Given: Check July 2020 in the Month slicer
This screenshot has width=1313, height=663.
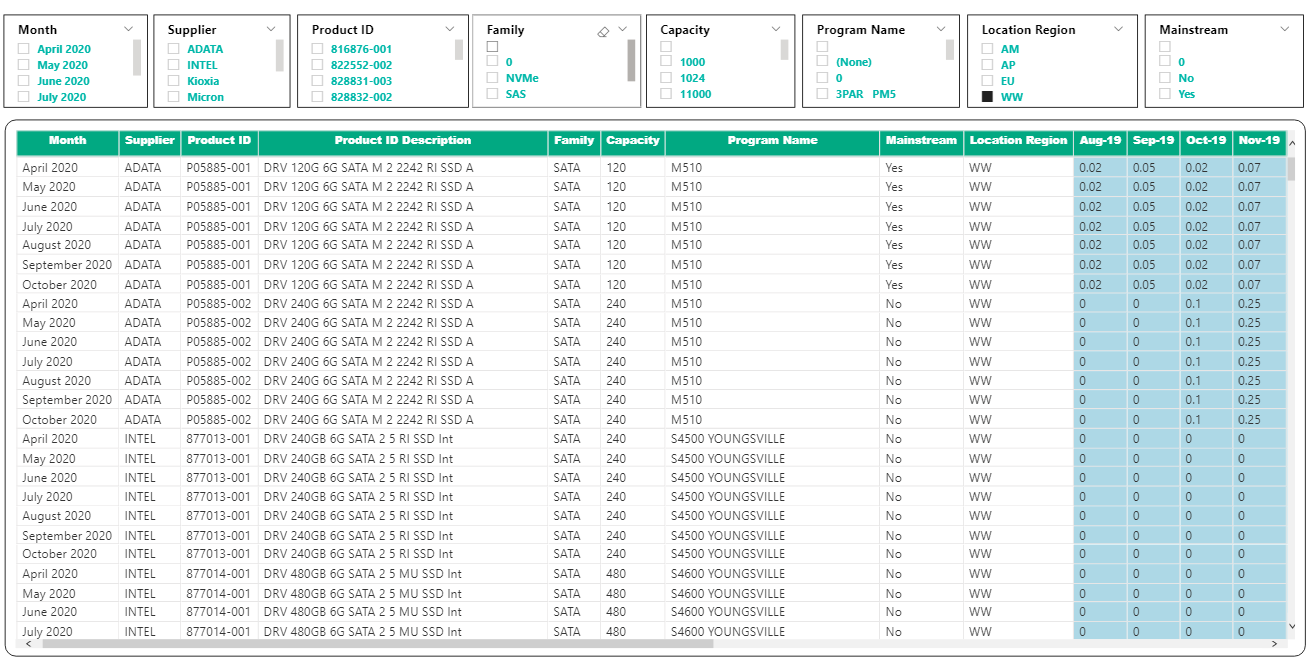Looking at the screenshot, I should point(24,97).
